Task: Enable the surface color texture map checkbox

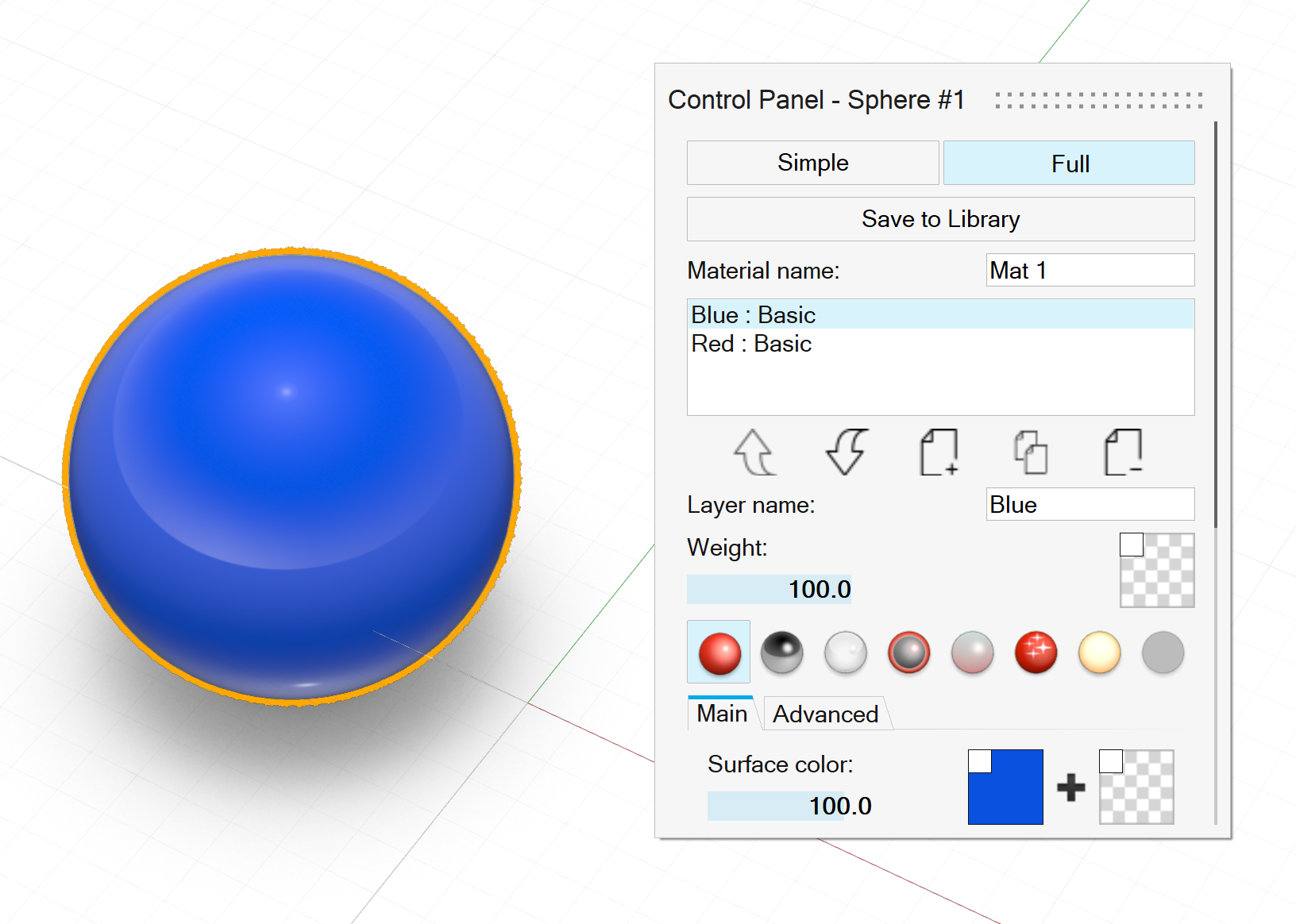Action: 1111,761
